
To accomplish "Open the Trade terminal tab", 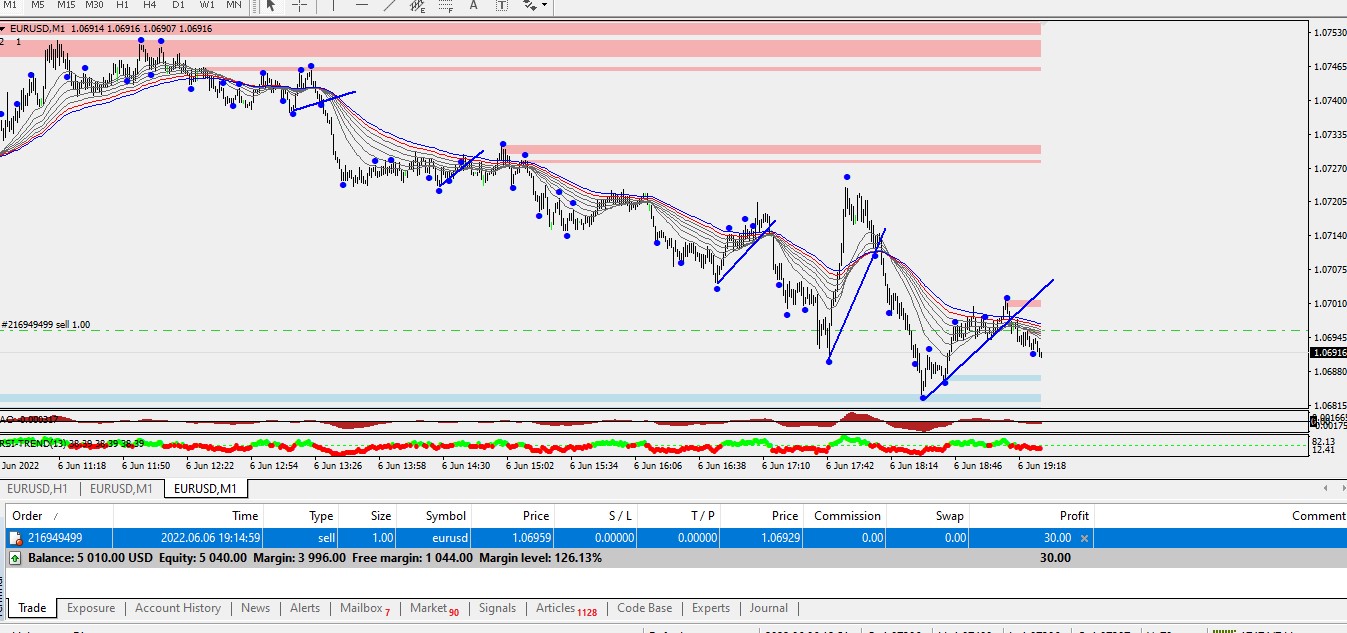I will tap(32, 608).
